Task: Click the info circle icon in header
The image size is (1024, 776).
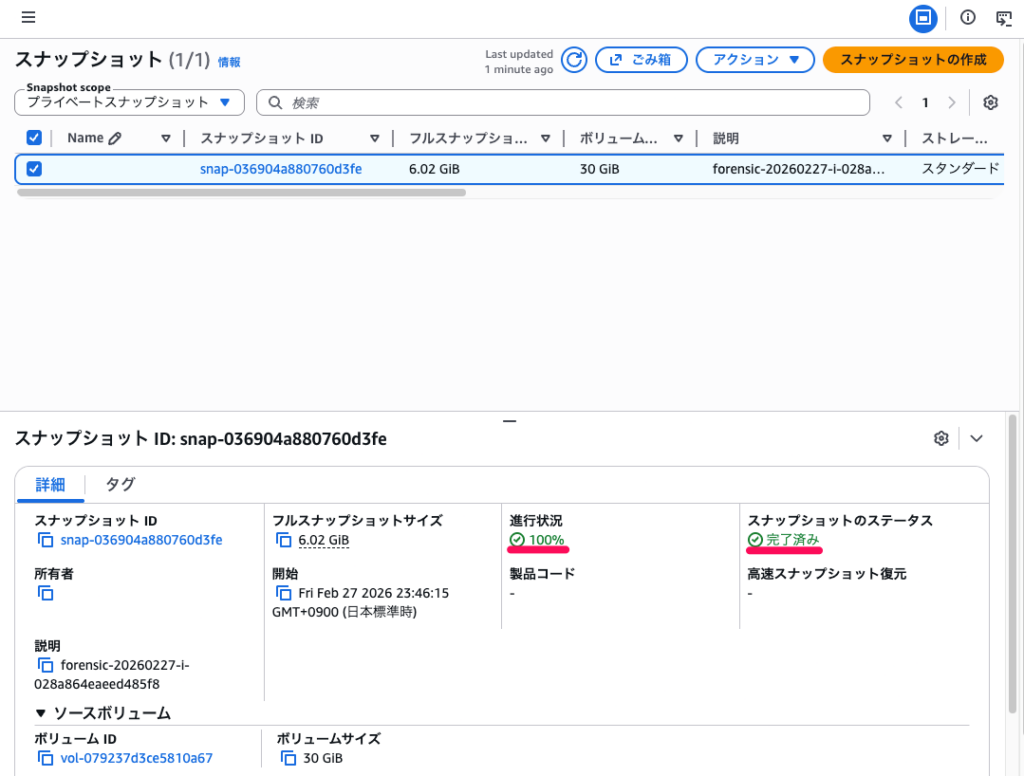Action: (x=967, y=17)
